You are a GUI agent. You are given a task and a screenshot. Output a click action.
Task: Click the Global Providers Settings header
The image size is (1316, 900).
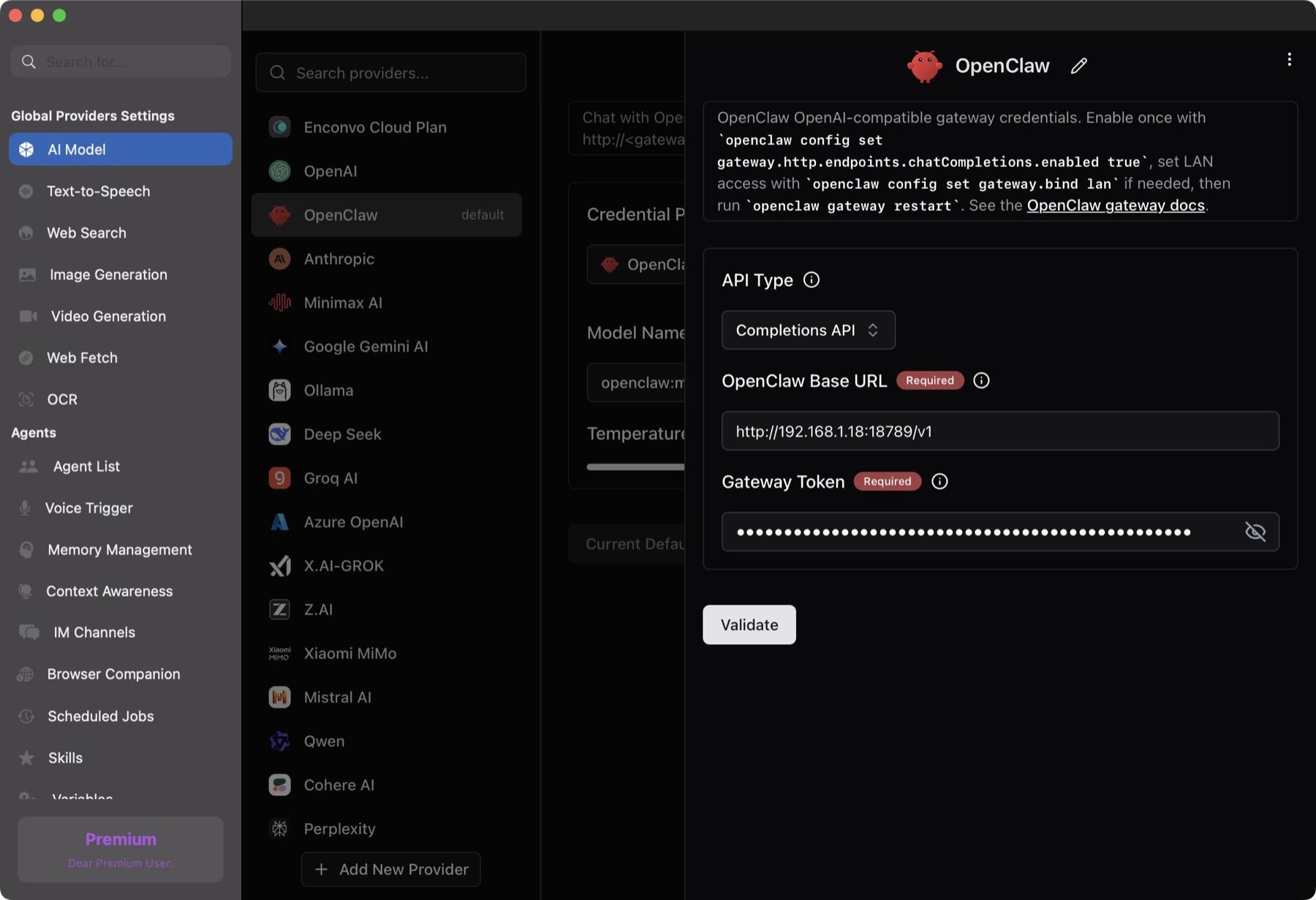93,116
